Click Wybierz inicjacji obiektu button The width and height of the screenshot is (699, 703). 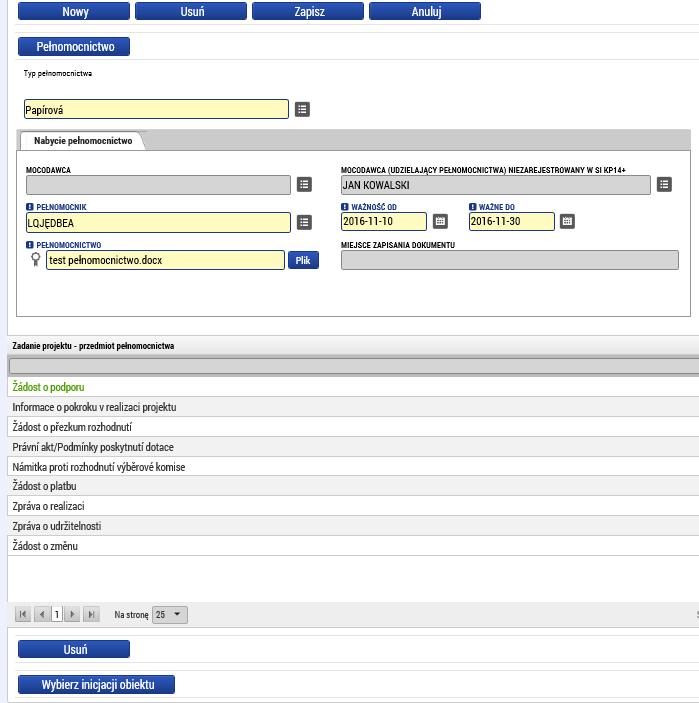[x=96, y=685]
